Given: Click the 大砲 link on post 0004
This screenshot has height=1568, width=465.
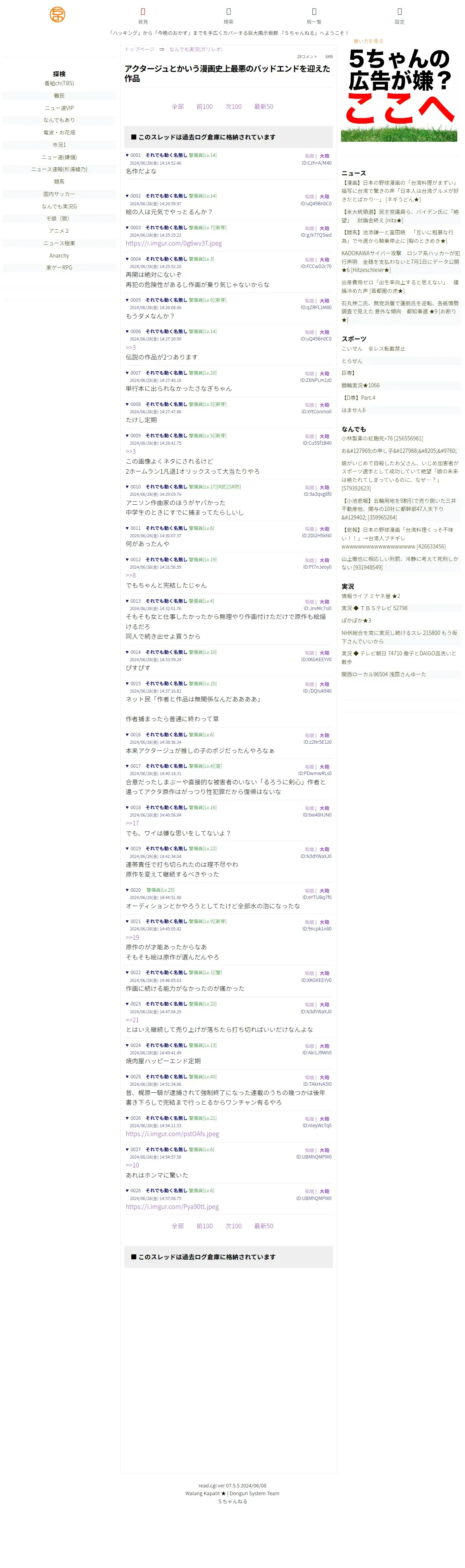Looking at the screenshot, I should tap(324, 259).
